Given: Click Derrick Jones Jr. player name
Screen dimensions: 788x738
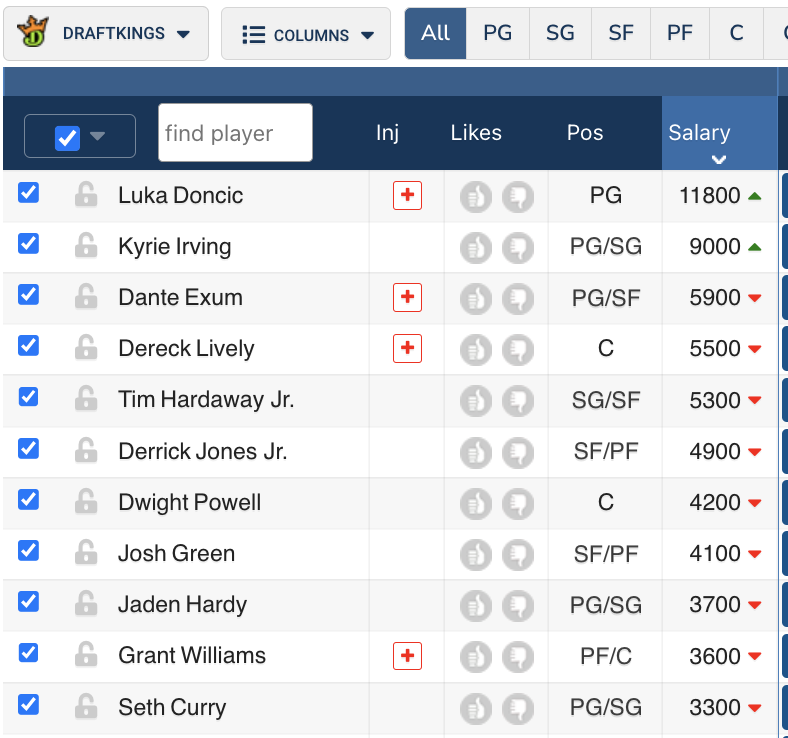Looking at the screenshot, I should point(203,451).
